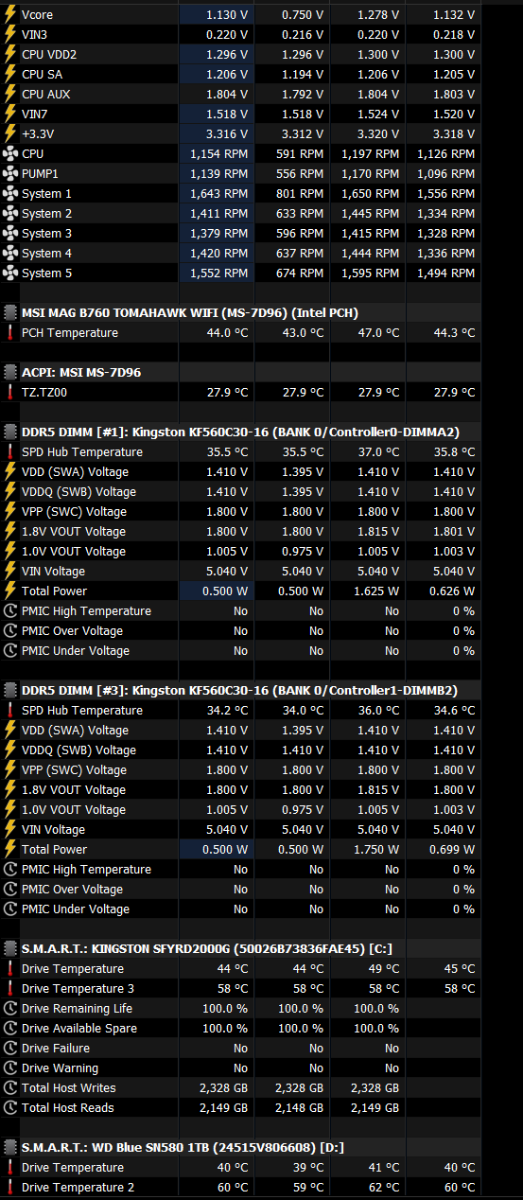Click the fan icon next to System 5
The height and width of the screenshot is (1200, 523).
pos(10,273)
